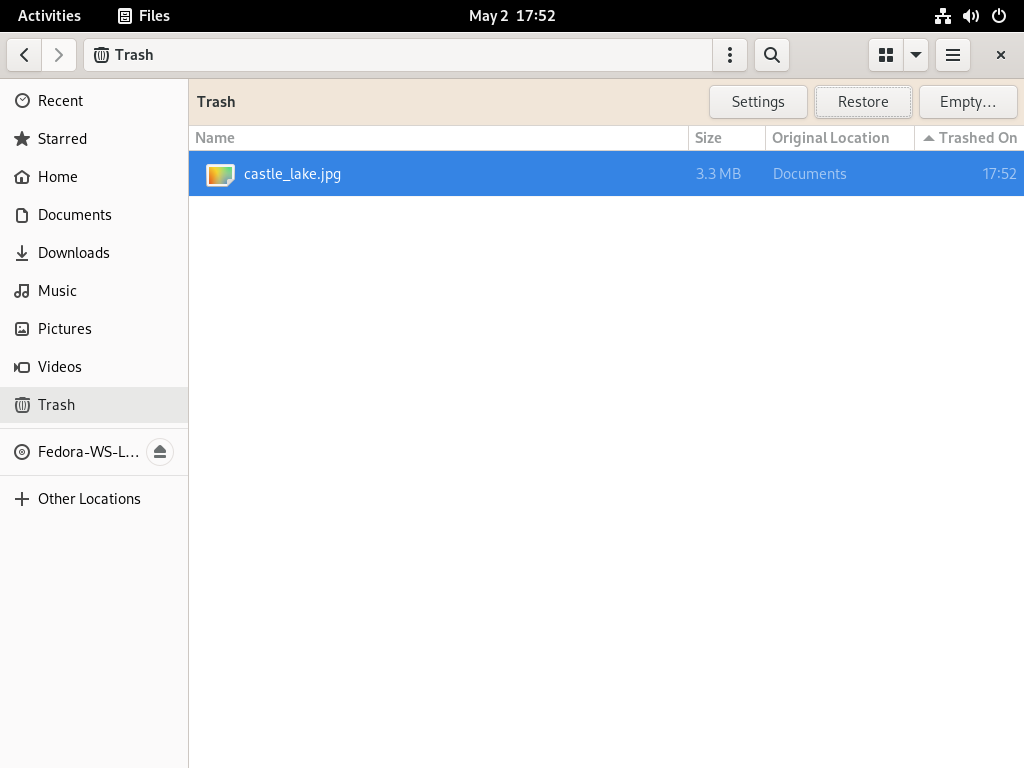Click the Documents original location cell
This screenshot has width=1024, height=768.
pyautogui.click(x=810, y=174)
